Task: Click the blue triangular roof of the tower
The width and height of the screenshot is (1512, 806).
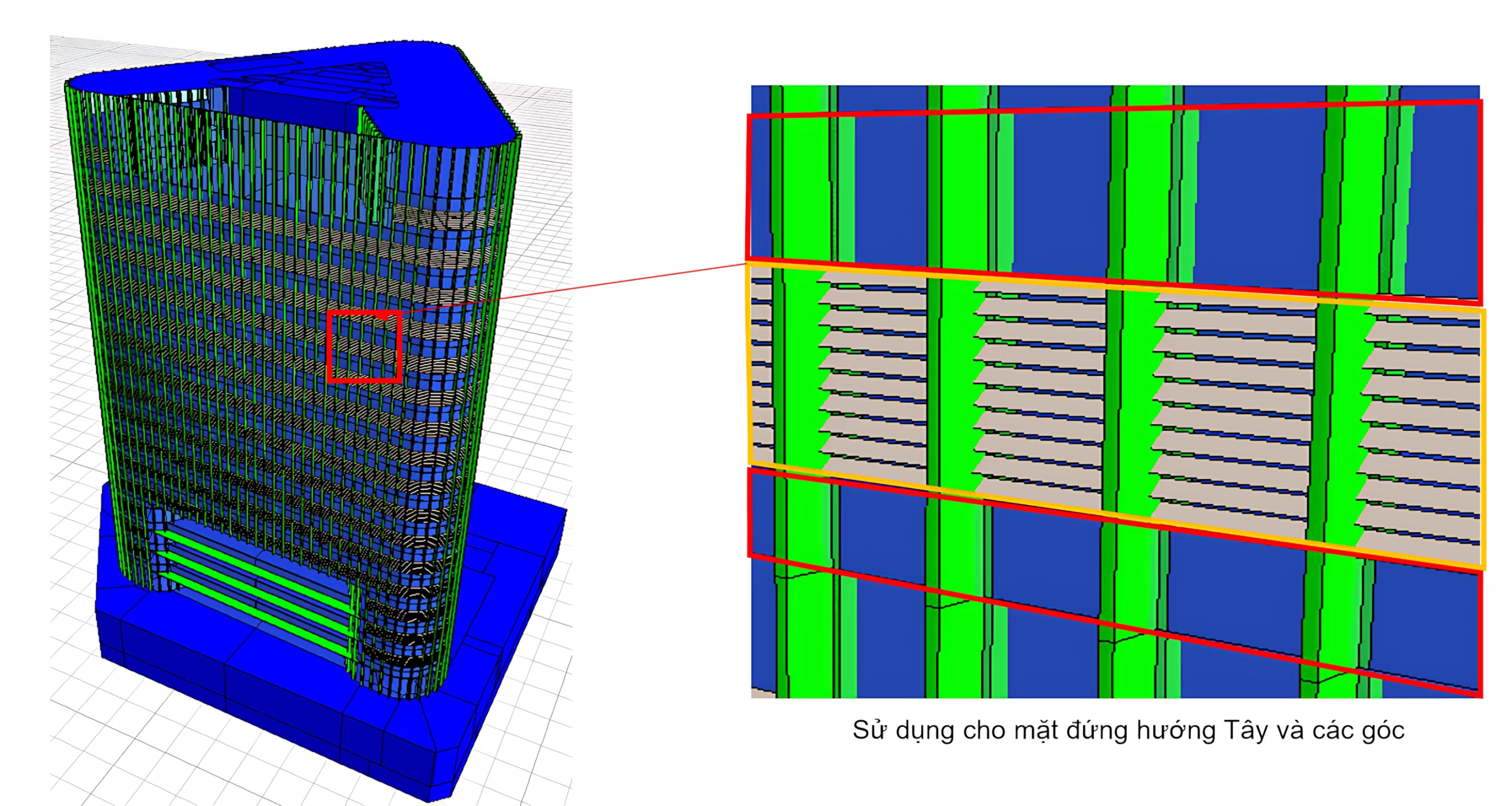Action: (449, 97)
